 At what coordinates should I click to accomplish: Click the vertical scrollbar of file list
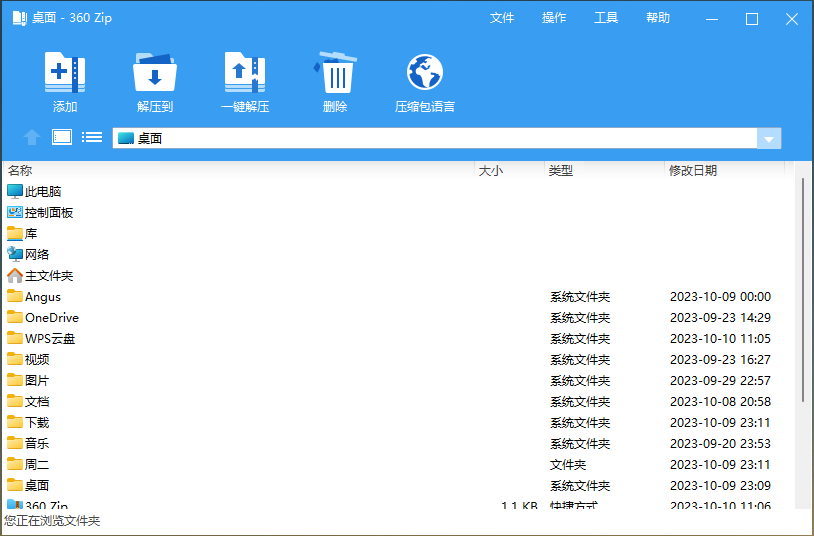coord(803,290)
